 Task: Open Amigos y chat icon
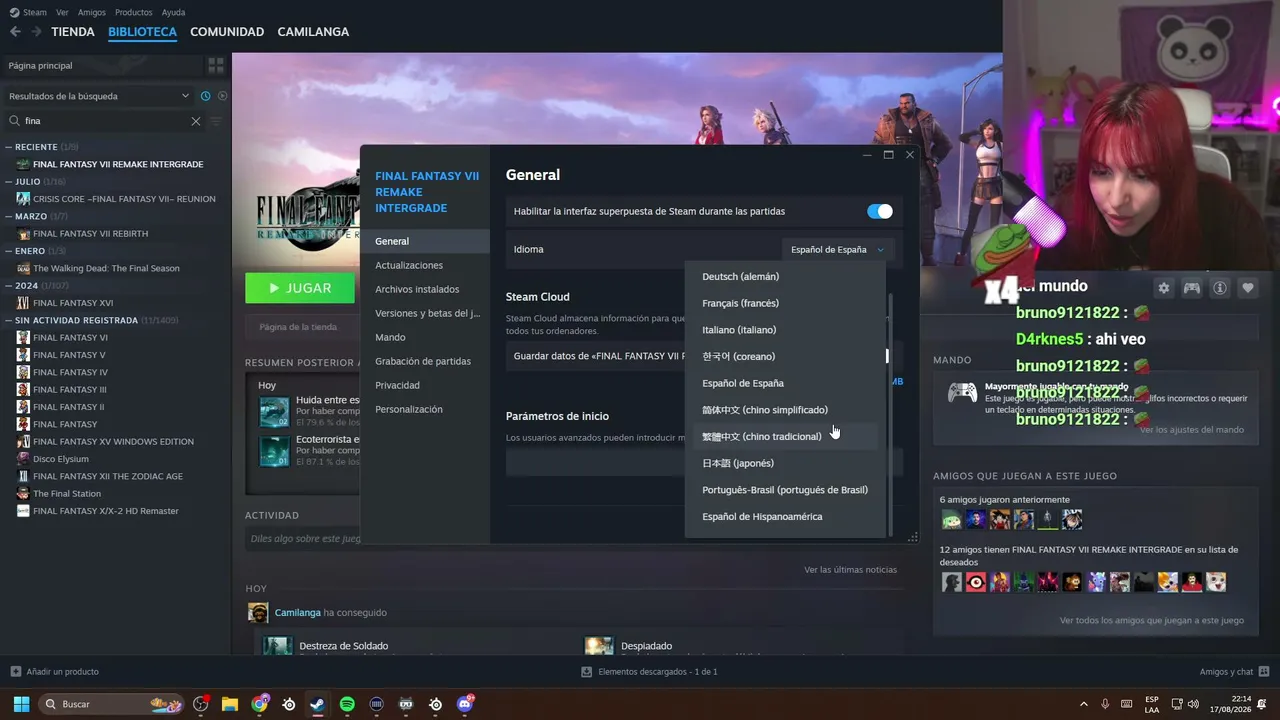[1264, 671]
